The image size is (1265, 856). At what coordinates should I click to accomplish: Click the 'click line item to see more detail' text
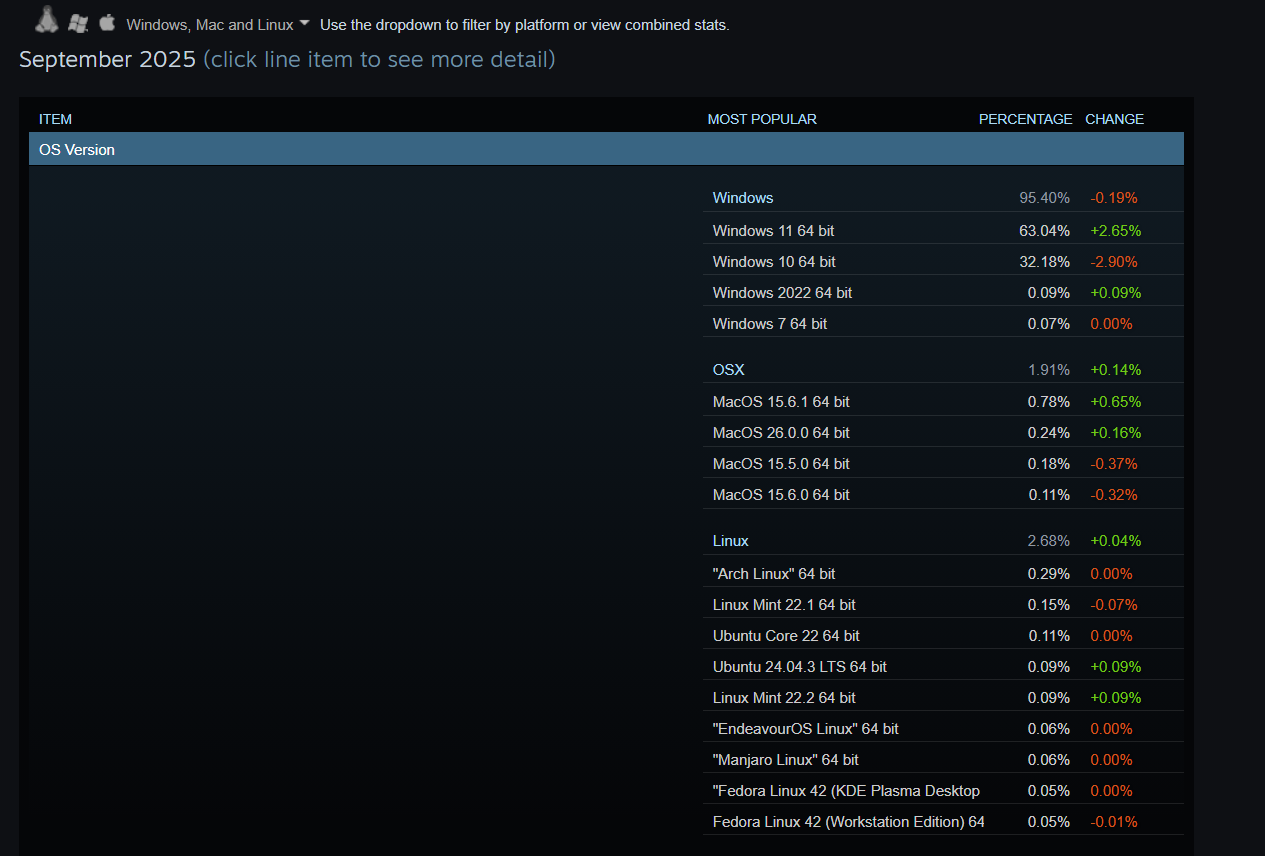(379, 59)
